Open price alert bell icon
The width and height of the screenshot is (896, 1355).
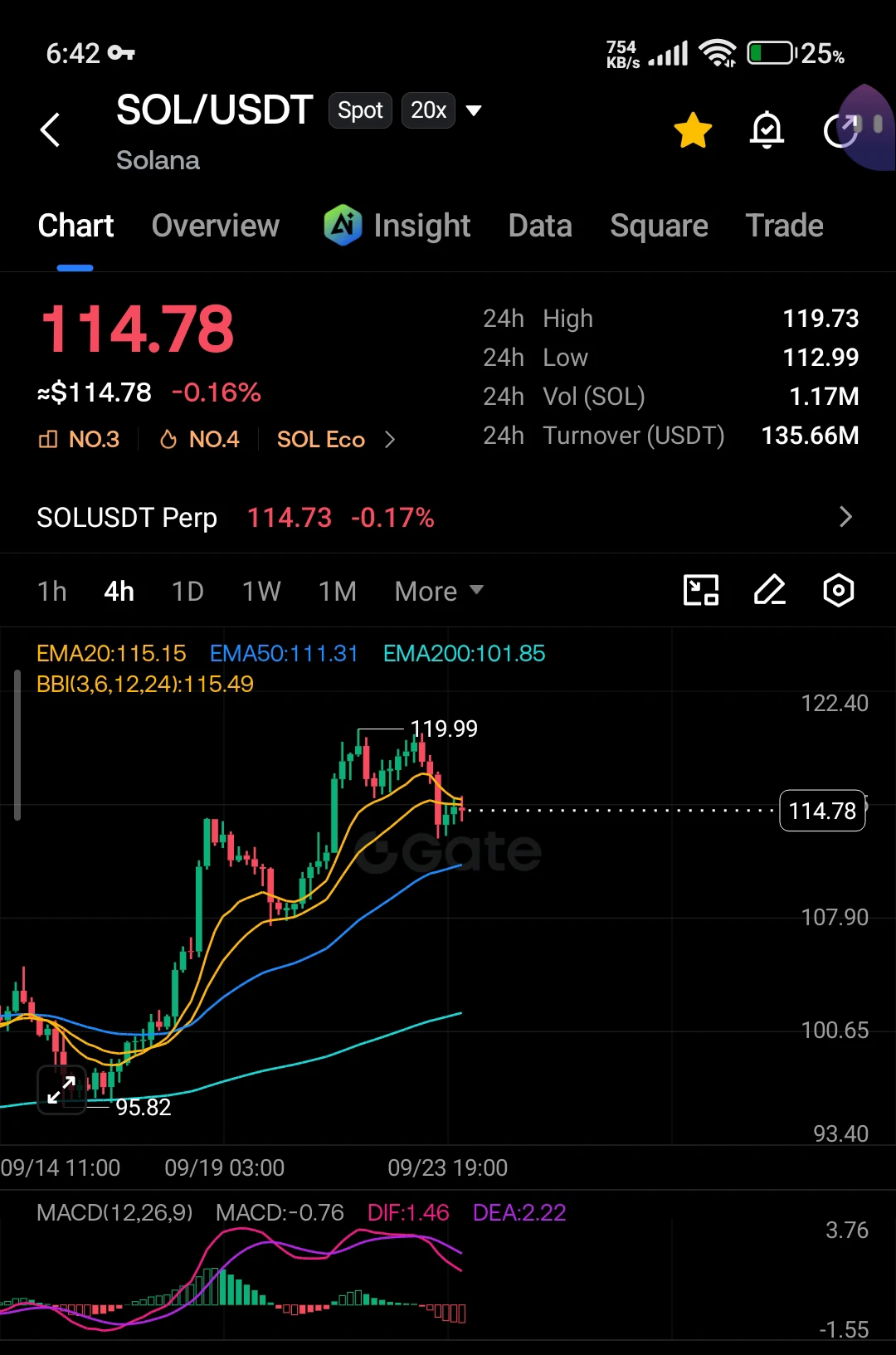tap(767, 130)
